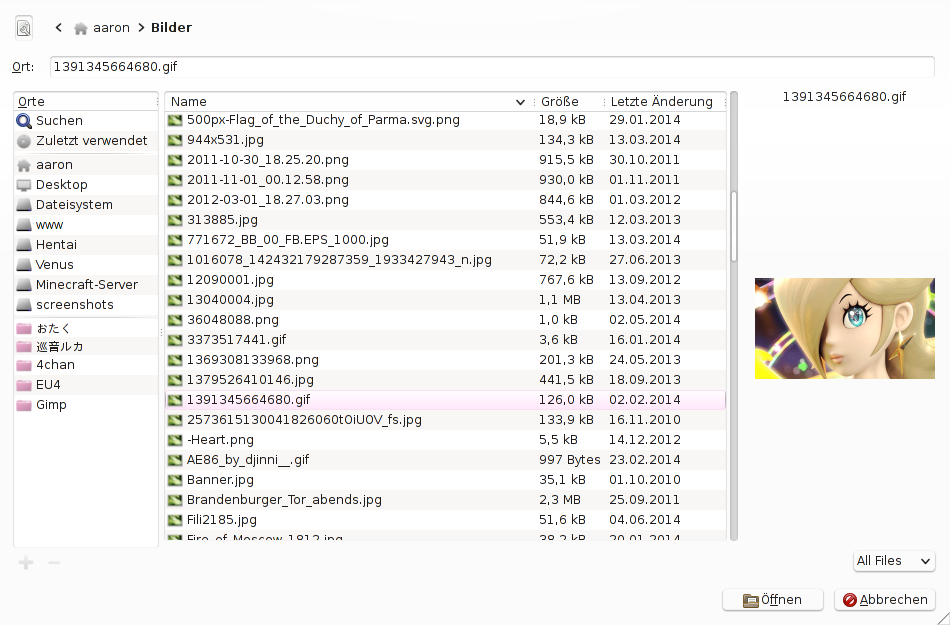Open the 4chan bookmark folder
Image resolution: width=950 pixels, height=625 pixels.
[85, 365]
